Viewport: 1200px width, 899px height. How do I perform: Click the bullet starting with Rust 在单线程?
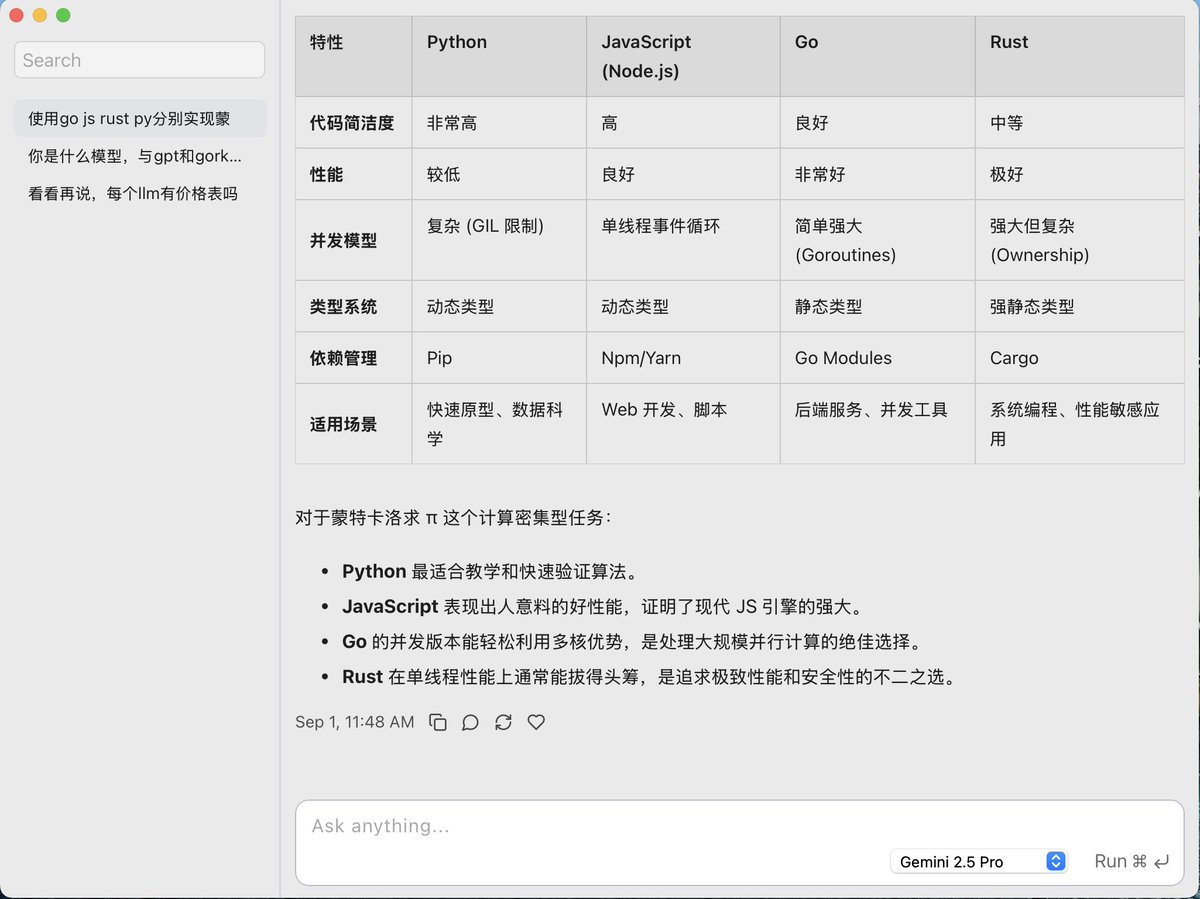tap(650, 677)
